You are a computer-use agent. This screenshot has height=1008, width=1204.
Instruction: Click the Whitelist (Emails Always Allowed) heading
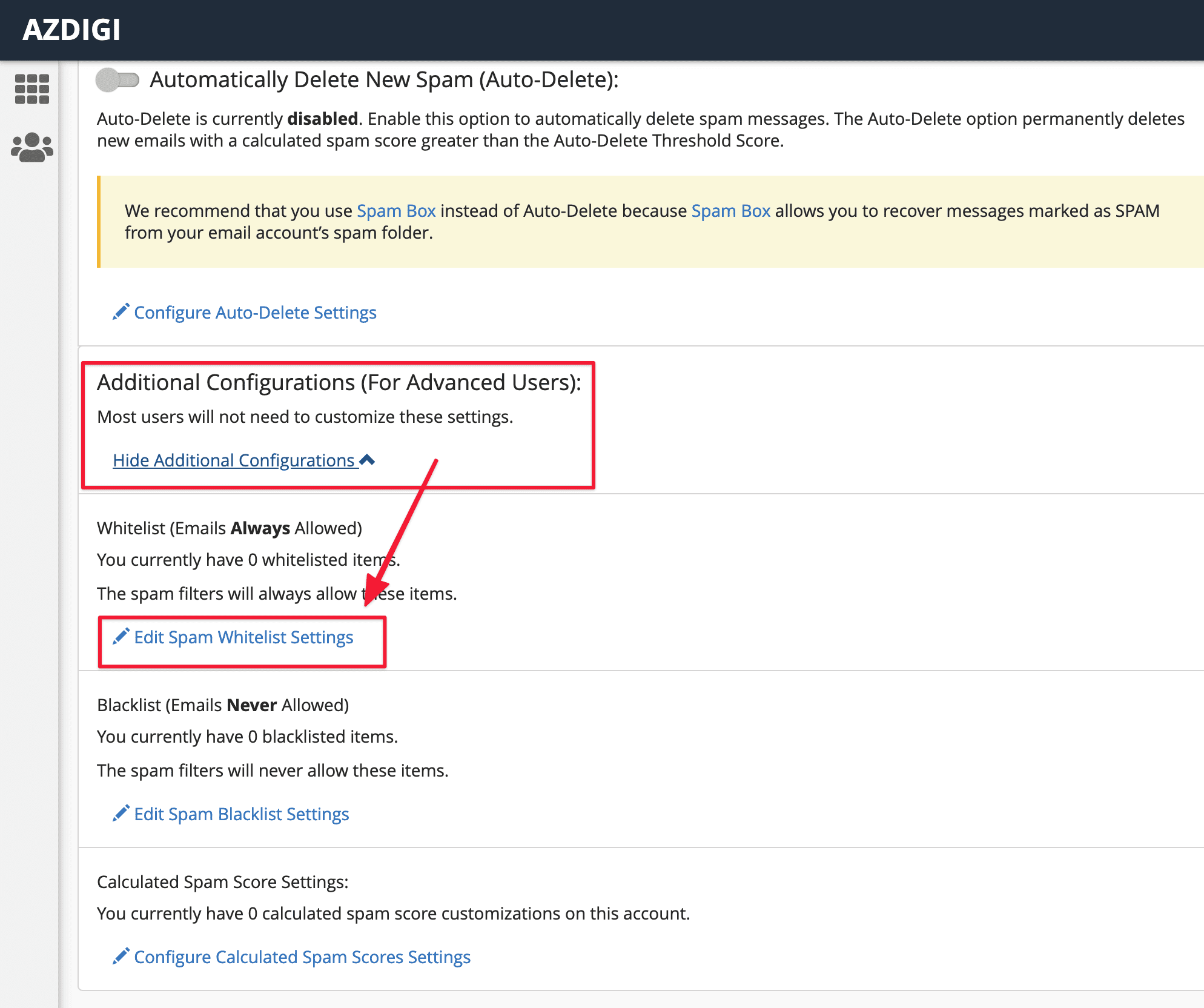229,528
